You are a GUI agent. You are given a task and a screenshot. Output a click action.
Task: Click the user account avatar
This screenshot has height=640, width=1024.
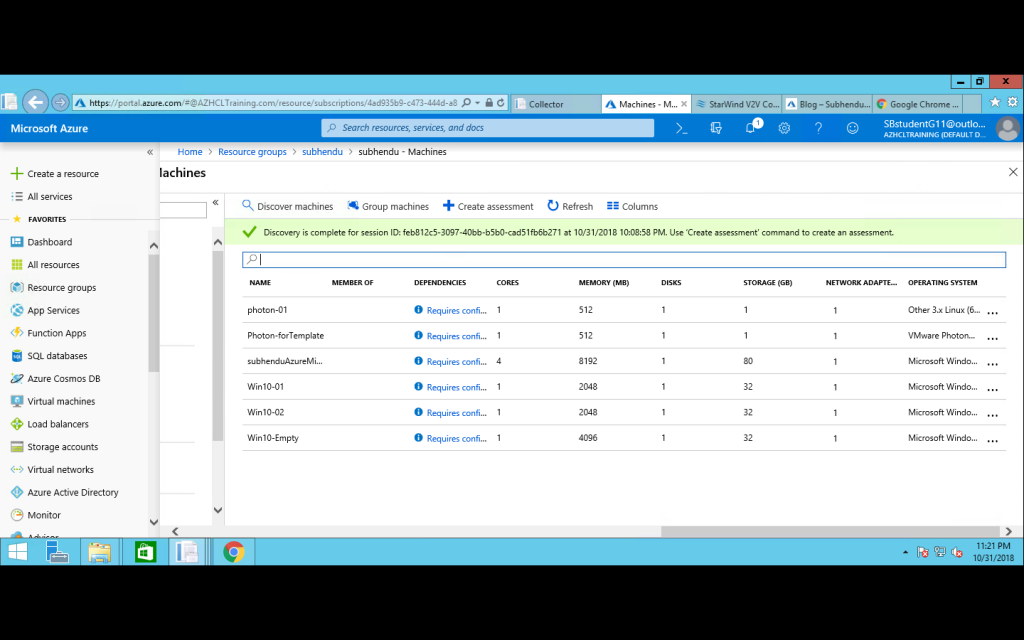tap(1007, 129)
